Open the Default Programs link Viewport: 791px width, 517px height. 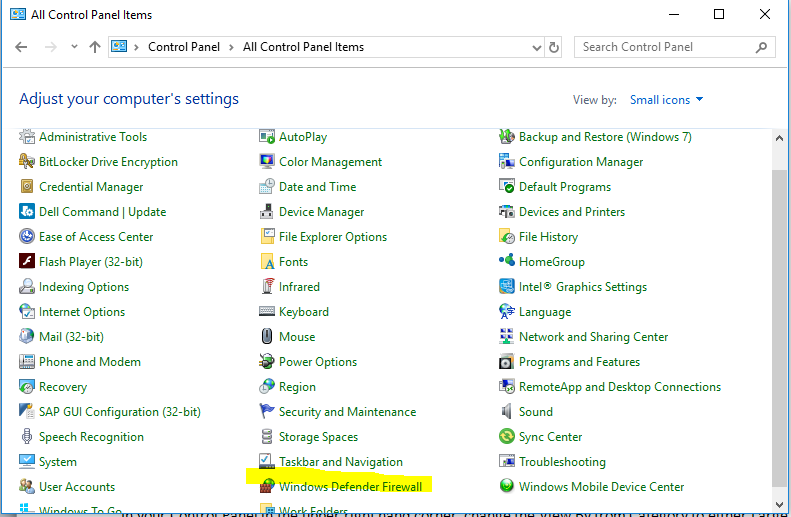point(564,187)
